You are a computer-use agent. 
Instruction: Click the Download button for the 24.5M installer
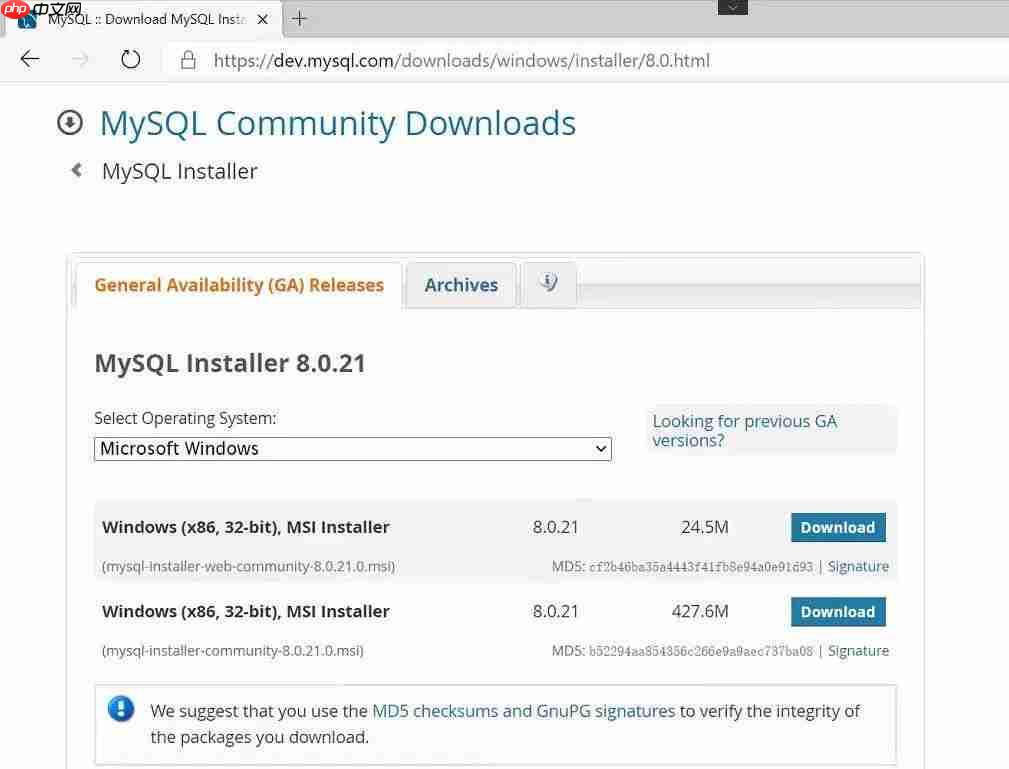[x=837, y=527]
